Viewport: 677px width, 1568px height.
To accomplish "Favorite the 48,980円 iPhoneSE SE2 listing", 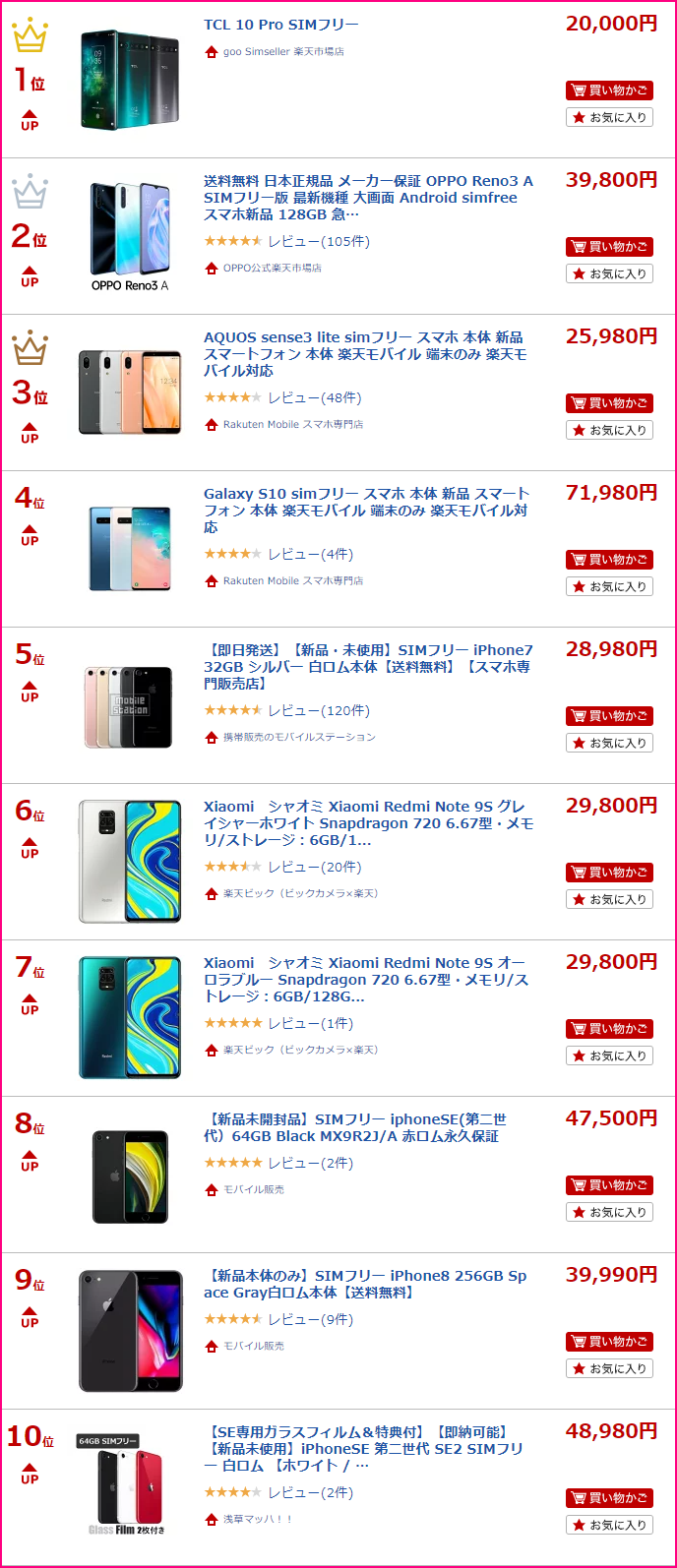I will pos(610,1525).
